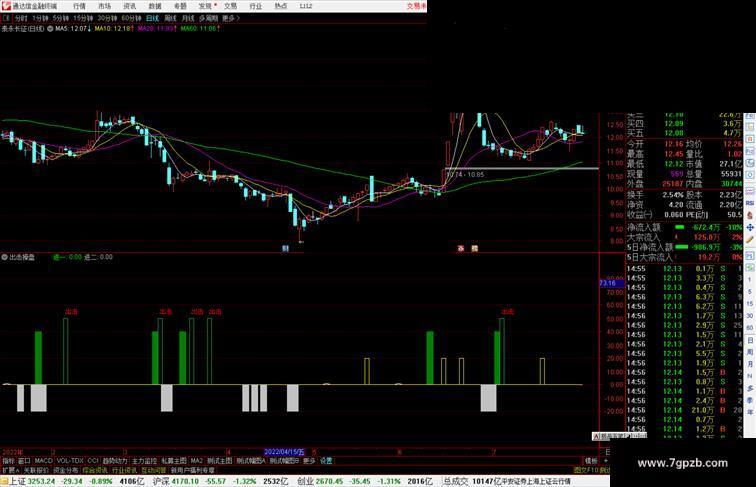The width and height of the screenshot is (756, 487).
Task: Select the 30-minute button in right toolbar
Action: click(750, 316)
